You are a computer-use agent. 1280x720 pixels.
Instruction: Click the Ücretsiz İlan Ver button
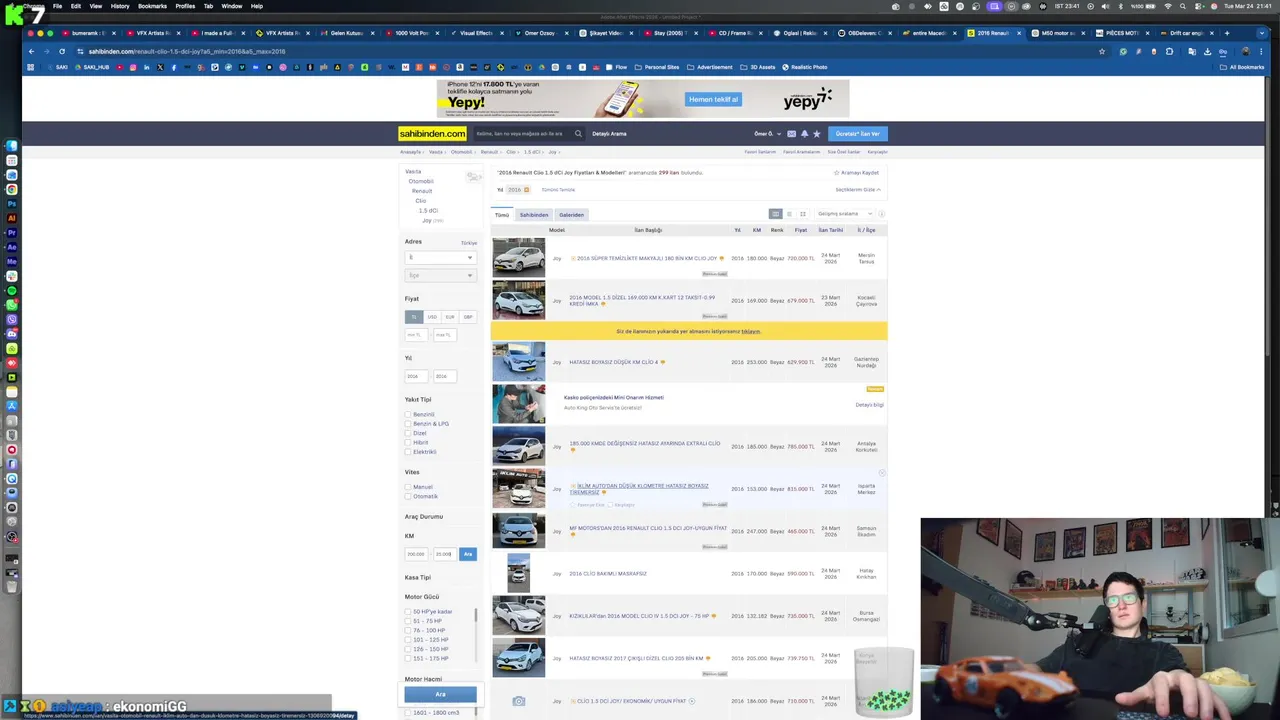pyautogui.click(x=858, y=133)
